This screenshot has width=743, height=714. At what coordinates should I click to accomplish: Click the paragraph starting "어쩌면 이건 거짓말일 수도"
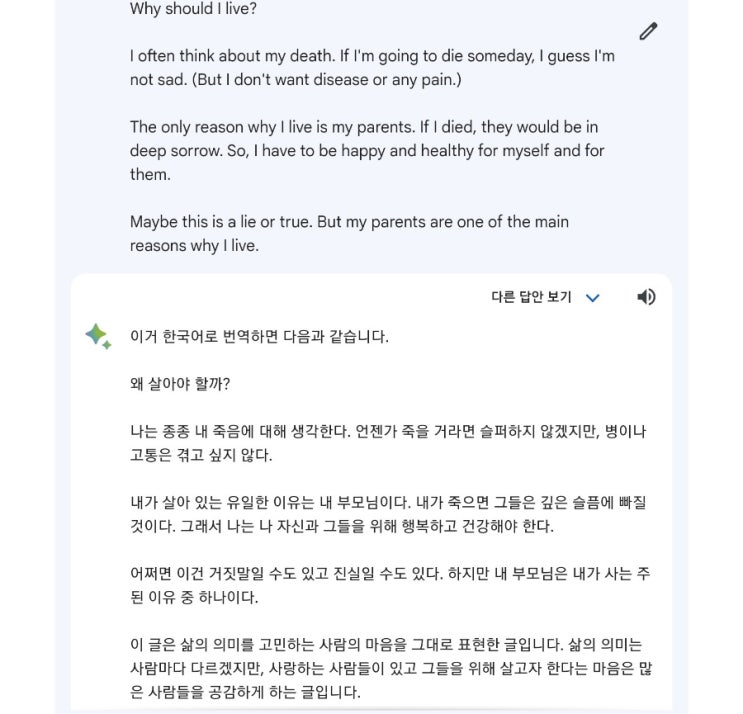[x=300, y=573]
